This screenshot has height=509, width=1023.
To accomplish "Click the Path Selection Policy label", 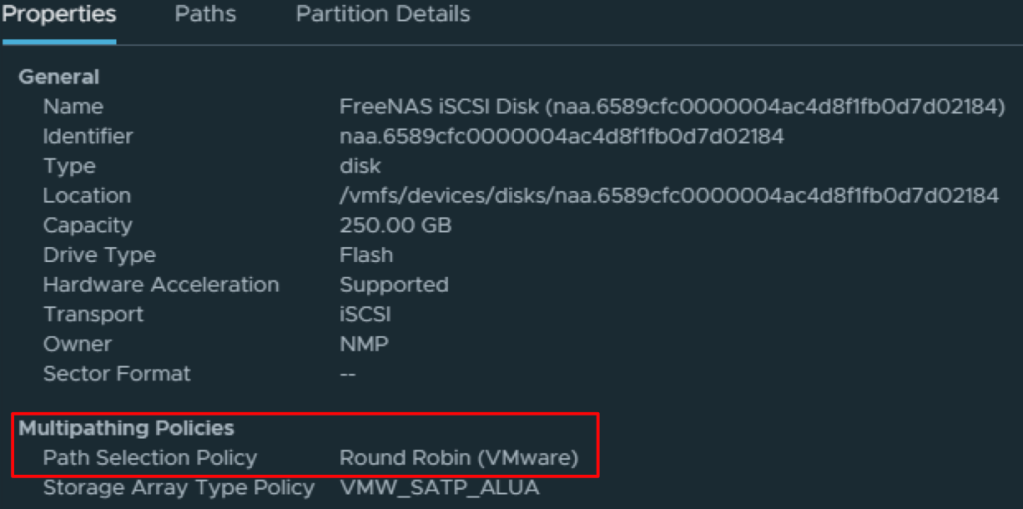I will 150,458.
